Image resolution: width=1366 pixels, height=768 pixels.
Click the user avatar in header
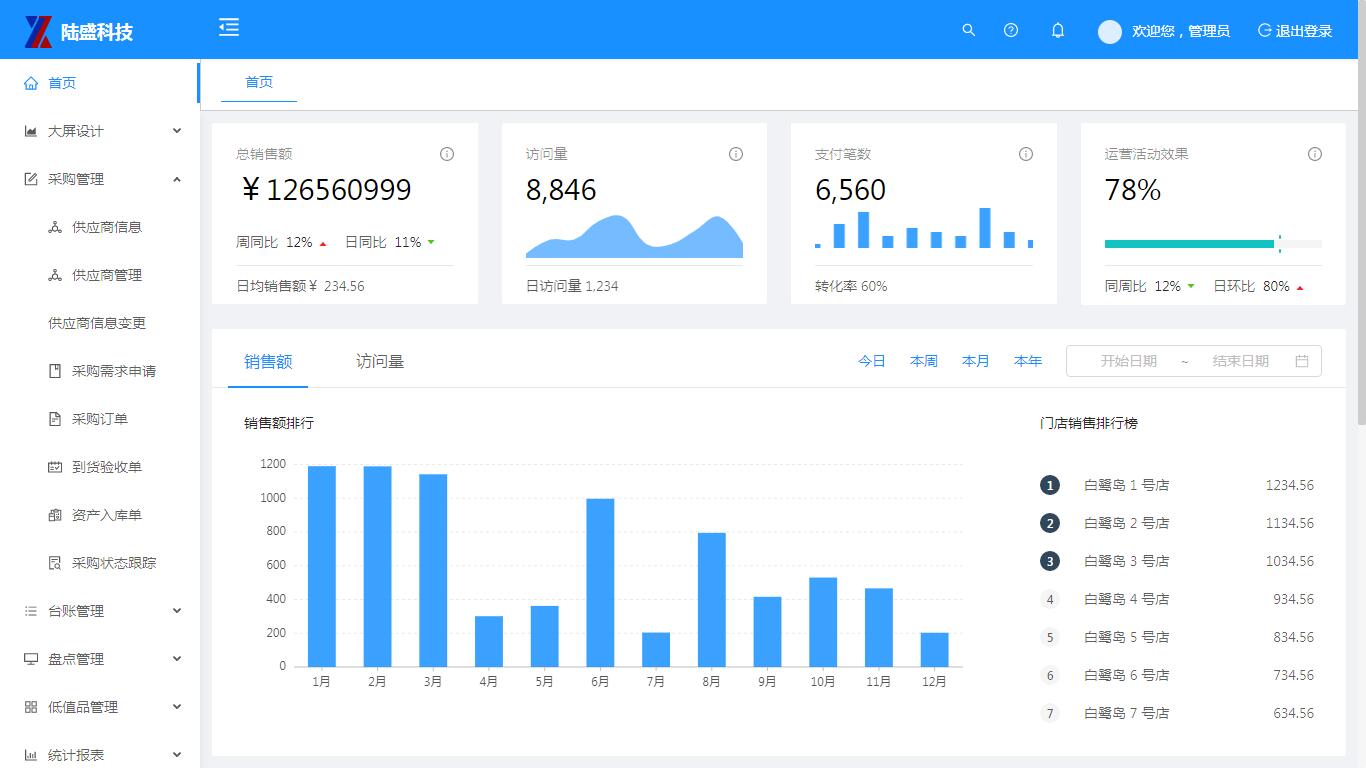(1110, 32)
